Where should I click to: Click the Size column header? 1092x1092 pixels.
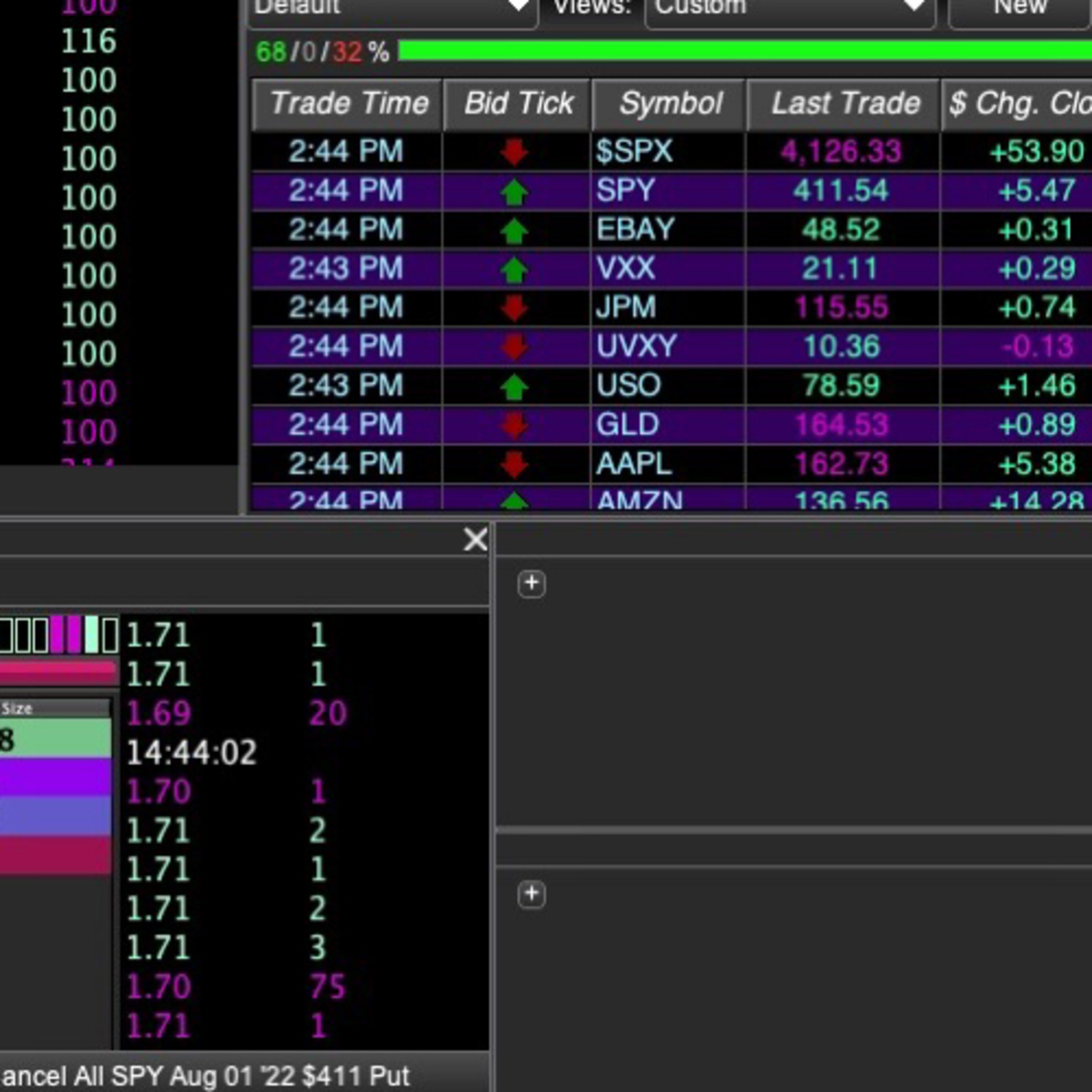click(x=55, y=709)
